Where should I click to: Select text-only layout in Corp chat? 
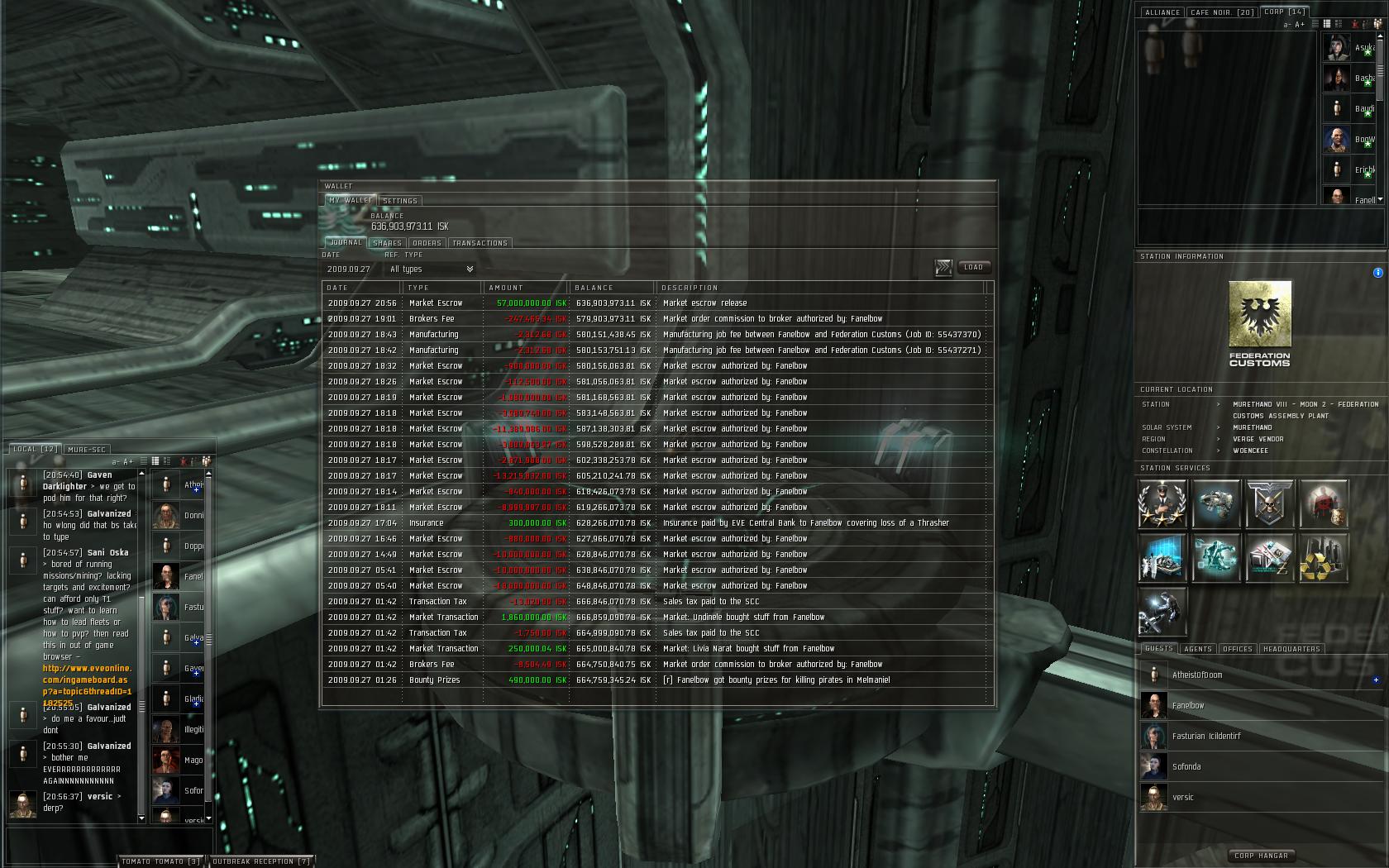click(x=1316, y=24)
